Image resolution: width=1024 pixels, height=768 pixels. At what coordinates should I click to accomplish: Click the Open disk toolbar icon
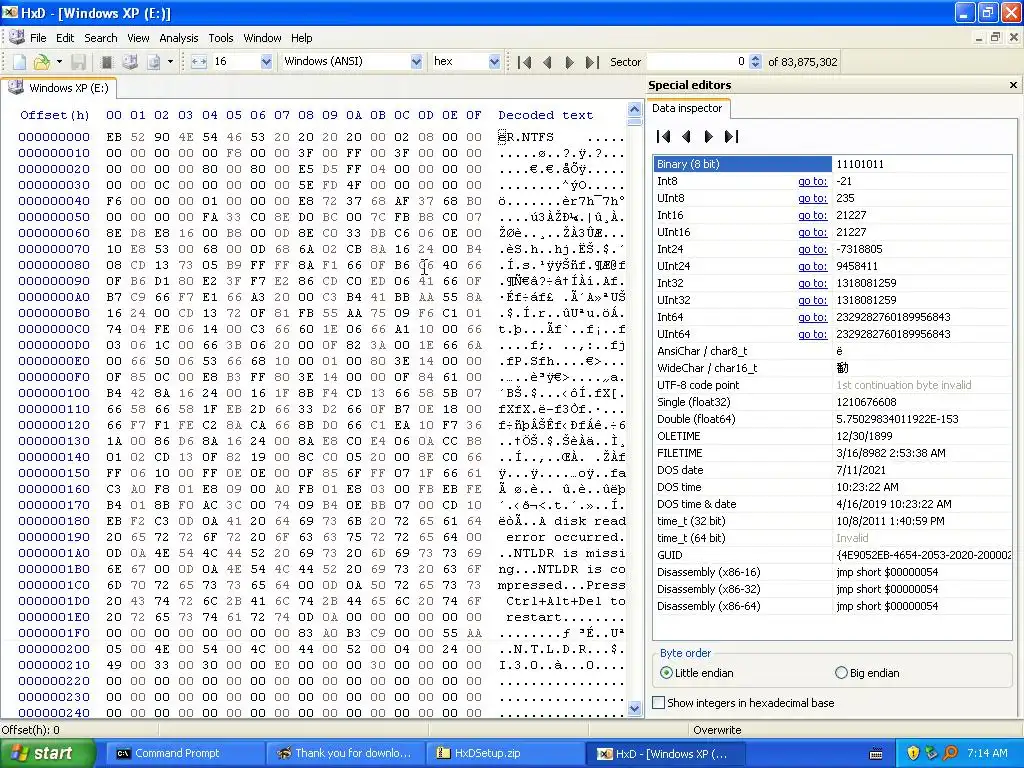(x=130, y=62)
